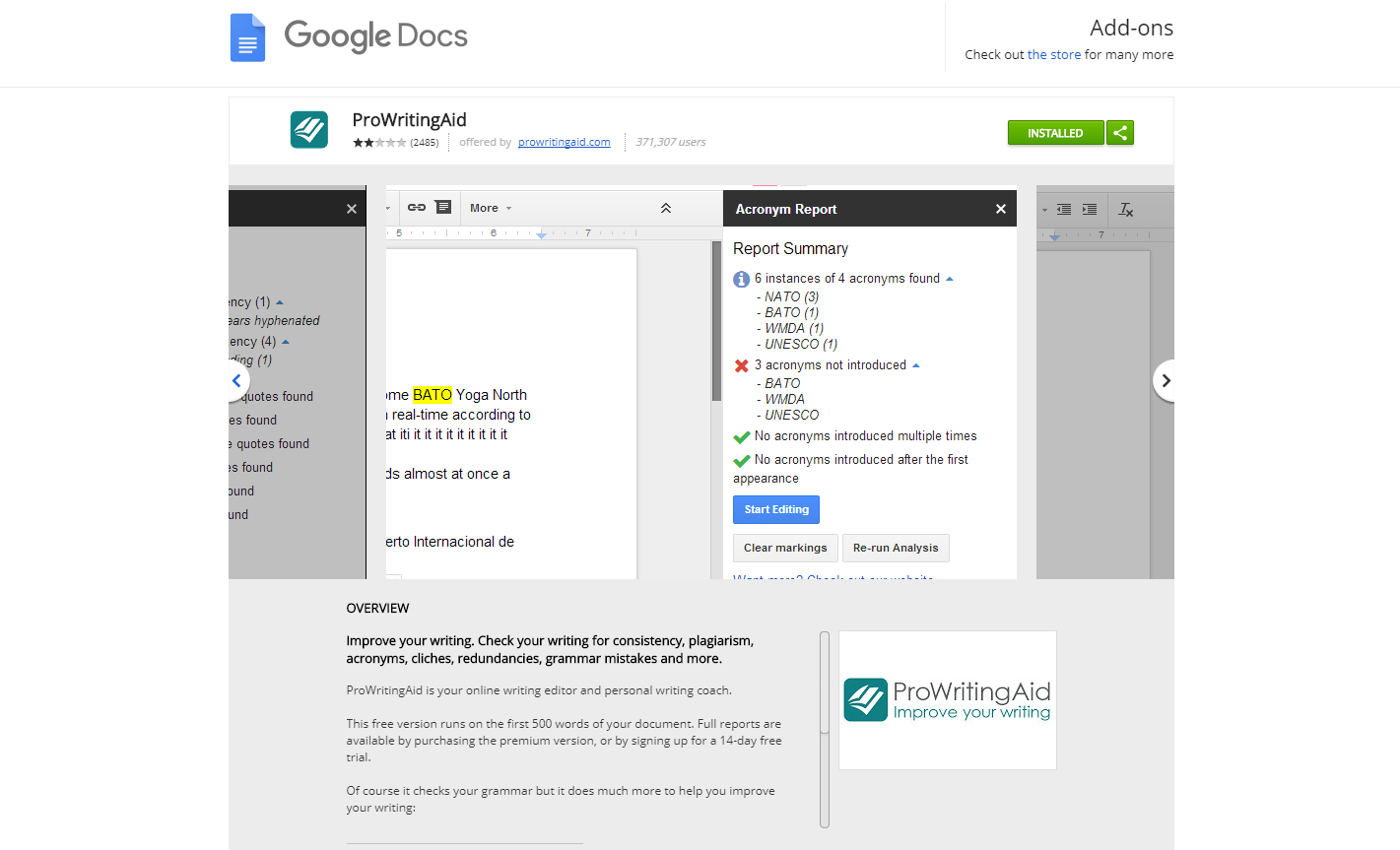Click green checkmark beside 'after the first appearance'
This screenshot has height=850, width=1400.
[742, 460]
